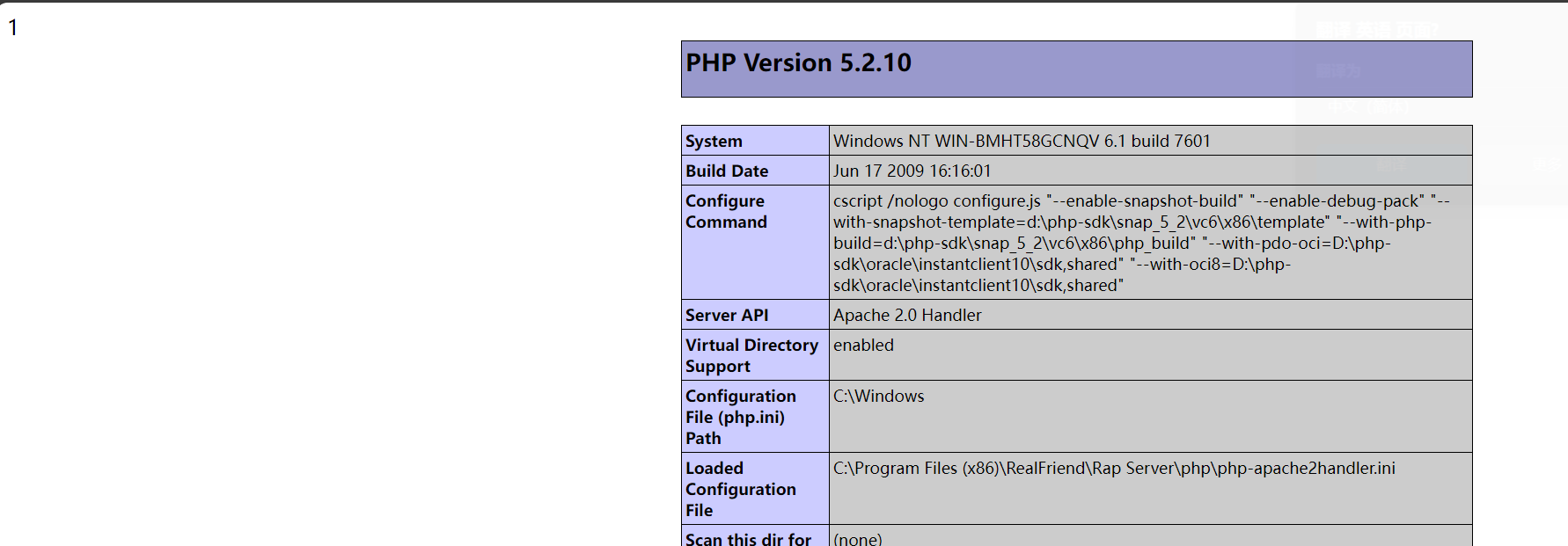The width and height of the screenshot is (1568, 546).
Task: Click the "PHP Version 5.2.10" heading
Action: pyautogui.click(x=798, y=63)
